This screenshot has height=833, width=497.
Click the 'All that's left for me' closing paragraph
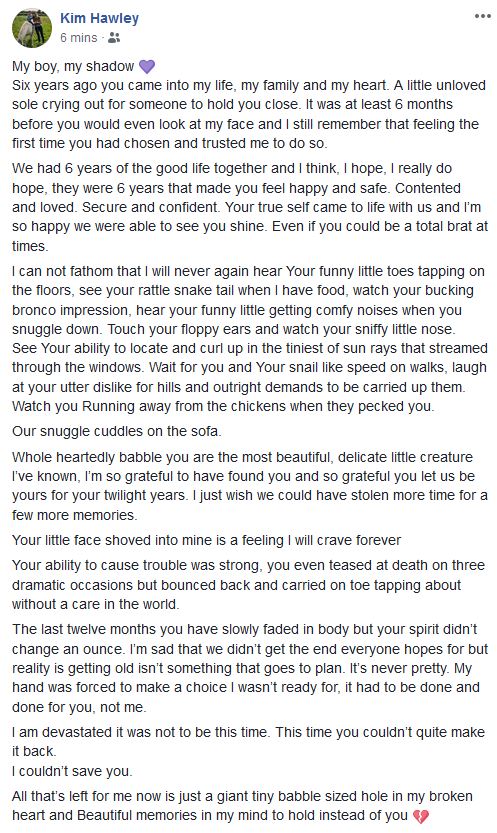tap(242, 806)
